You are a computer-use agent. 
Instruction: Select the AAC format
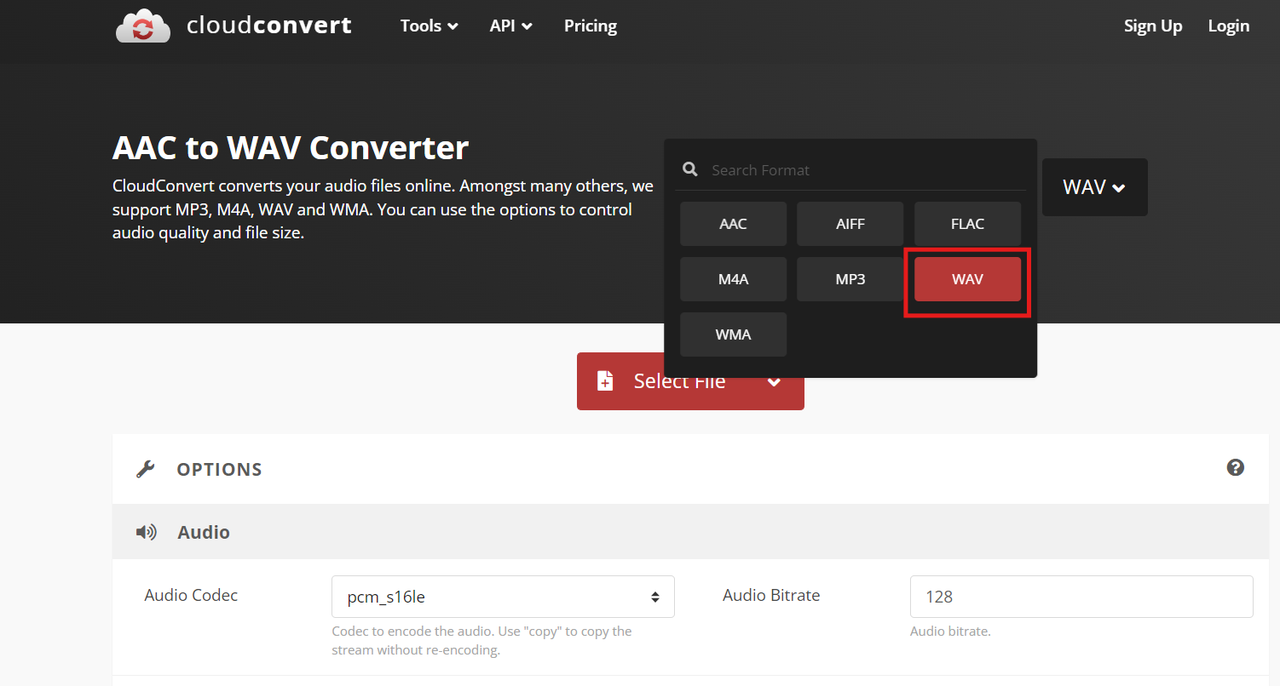click(733, 224)
